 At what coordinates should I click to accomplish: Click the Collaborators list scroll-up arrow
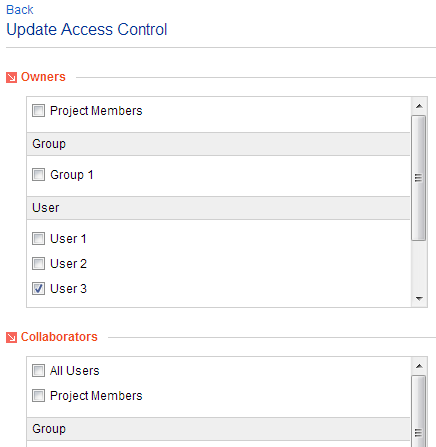click(419, 366)
